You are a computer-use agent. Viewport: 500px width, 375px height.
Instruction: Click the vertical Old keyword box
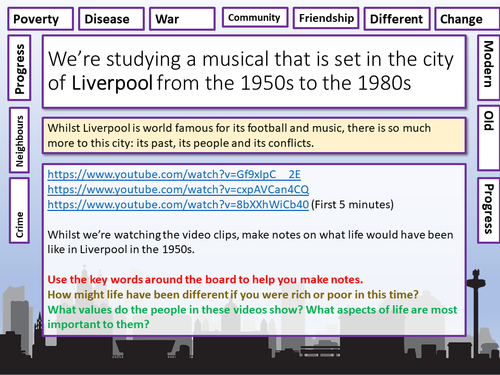coord(489,138)
